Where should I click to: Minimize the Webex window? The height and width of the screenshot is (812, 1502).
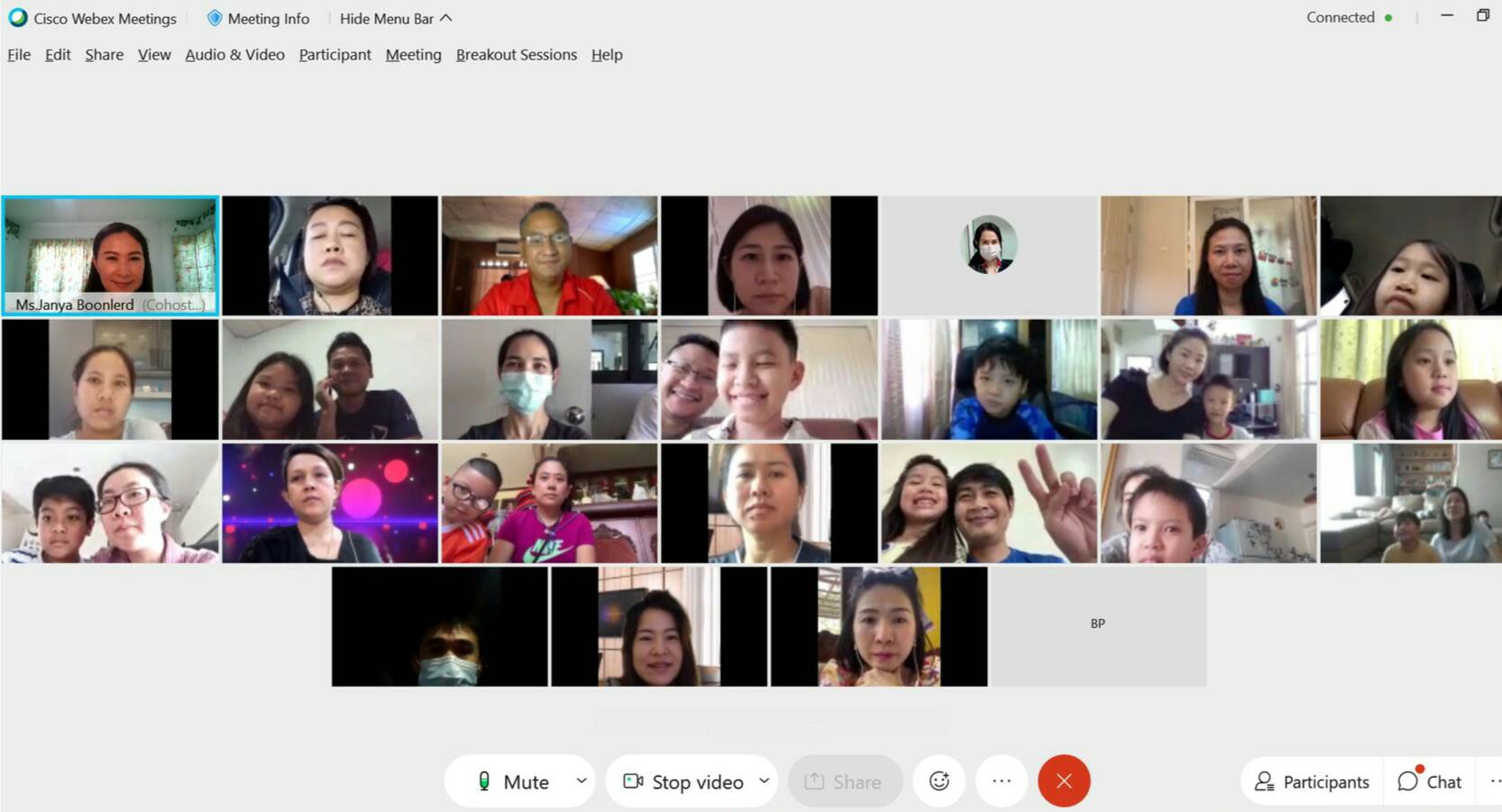[x=1447, y=15]
